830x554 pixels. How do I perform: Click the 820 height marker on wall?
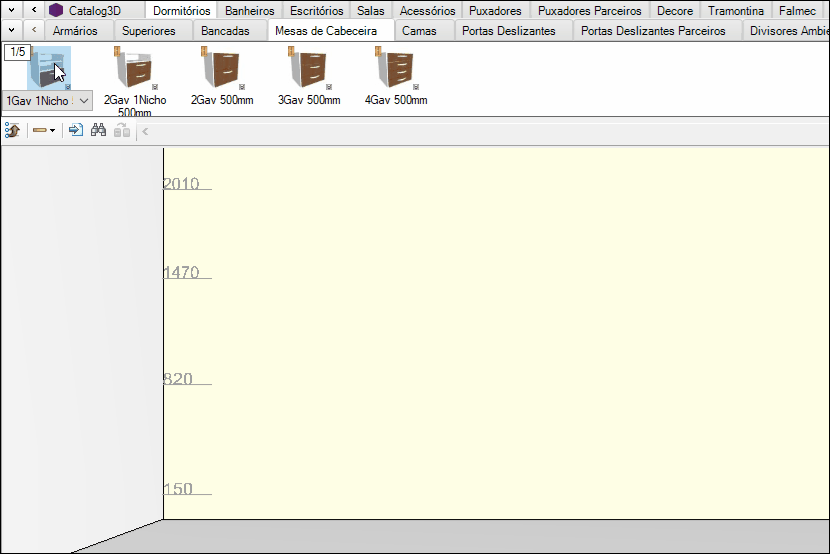click(178, 379)
